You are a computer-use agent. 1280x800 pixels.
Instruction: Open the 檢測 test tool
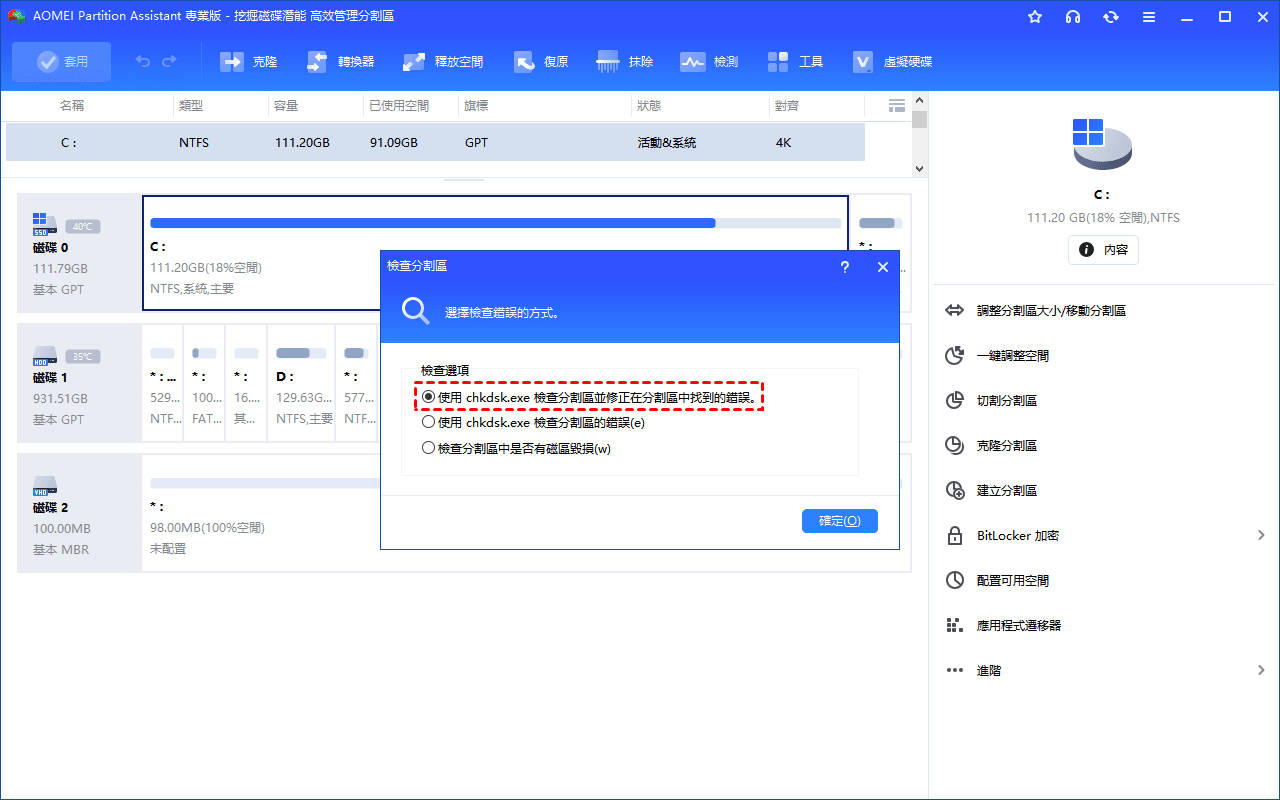[x=693, y=62]
